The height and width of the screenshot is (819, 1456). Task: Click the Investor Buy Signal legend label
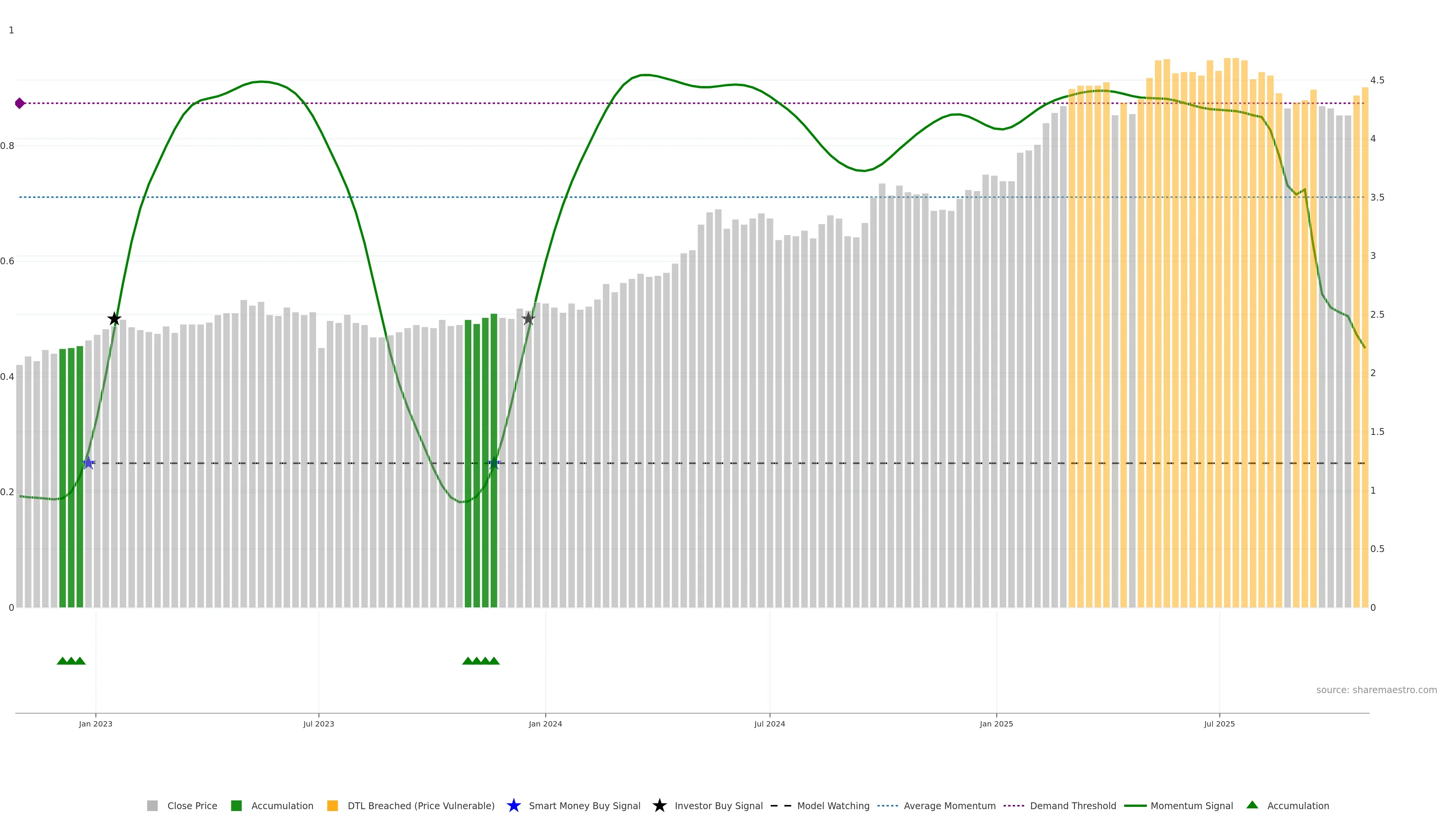click(x=719, y=806)
